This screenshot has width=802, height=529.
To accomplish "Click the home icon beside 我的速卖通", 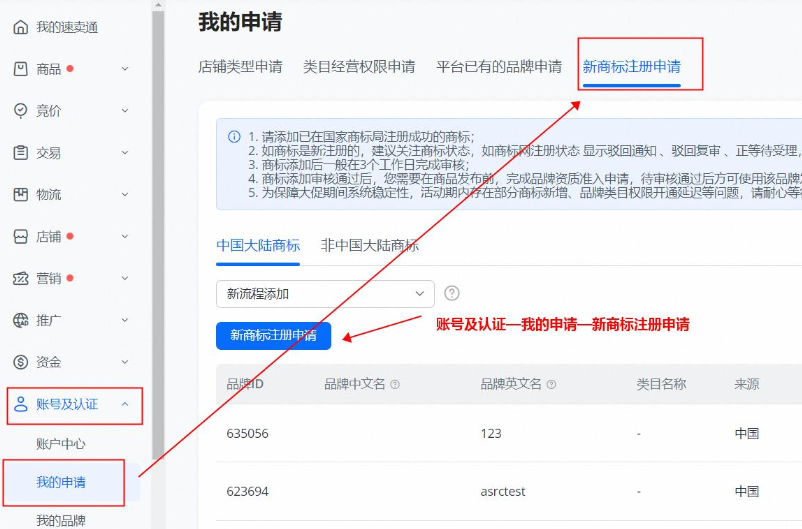I will tap(21, 27).
